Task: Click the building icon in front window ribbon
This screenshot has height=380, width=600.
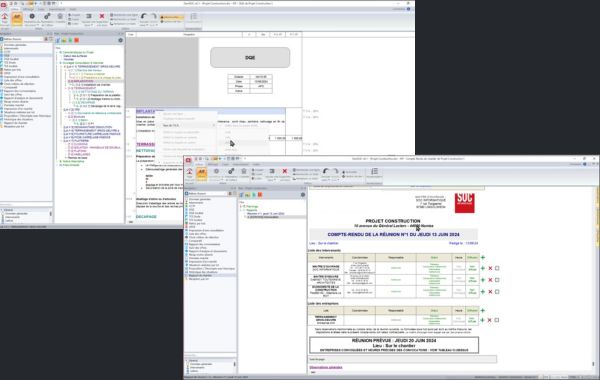Action: coord(244,171)
